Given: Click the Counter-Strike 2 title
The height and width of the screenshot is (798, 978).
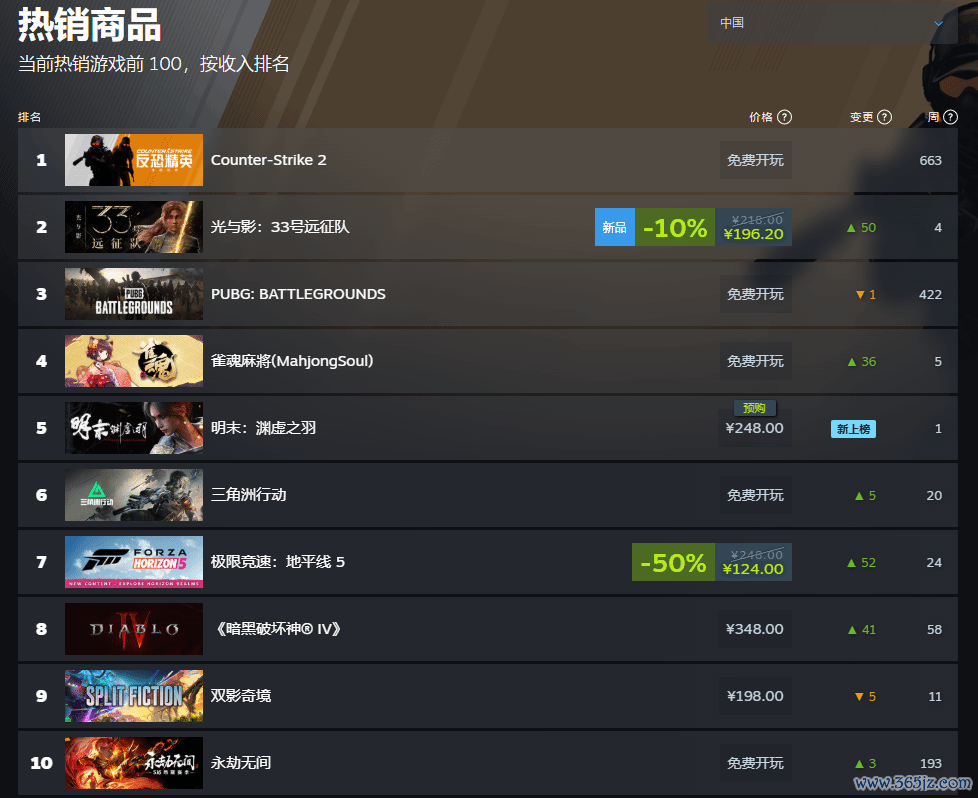Looking at the screenshot, I should pos(269,160).
